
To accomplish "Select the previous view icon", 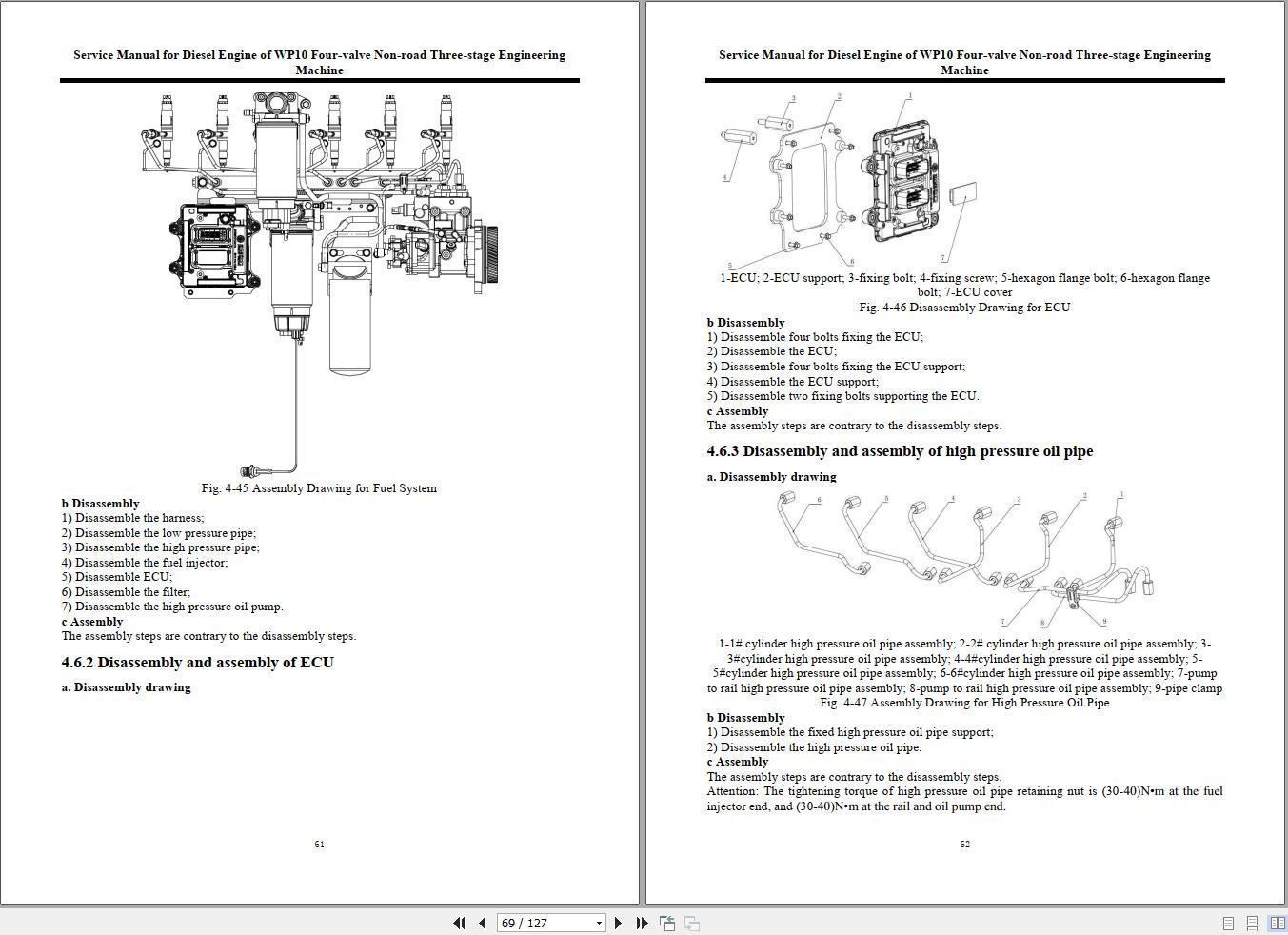I will pos(666,923).
